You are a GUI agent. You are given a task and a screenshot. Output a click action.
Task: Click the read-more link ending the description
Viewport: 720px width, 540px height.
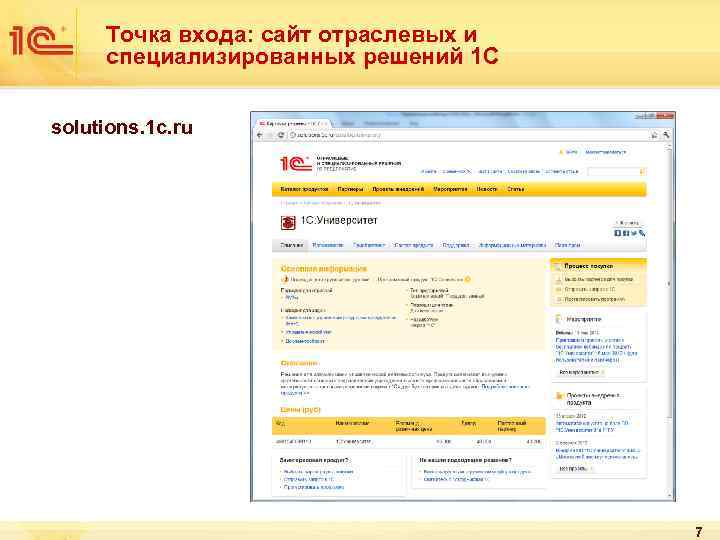[504, 387]
